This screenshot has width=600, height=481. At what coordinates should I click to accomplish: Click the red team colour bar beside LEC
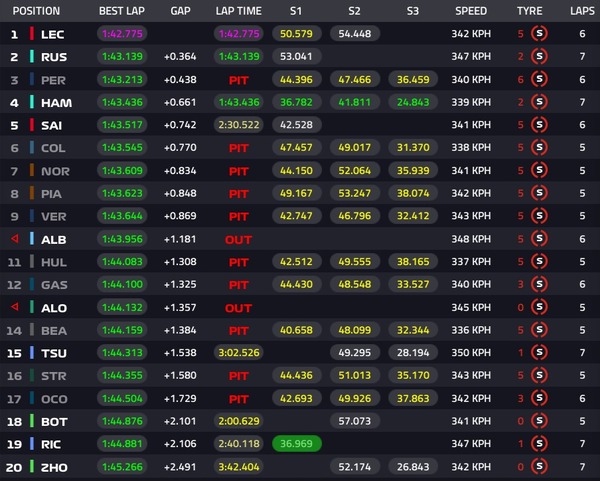tap(32, 34)
